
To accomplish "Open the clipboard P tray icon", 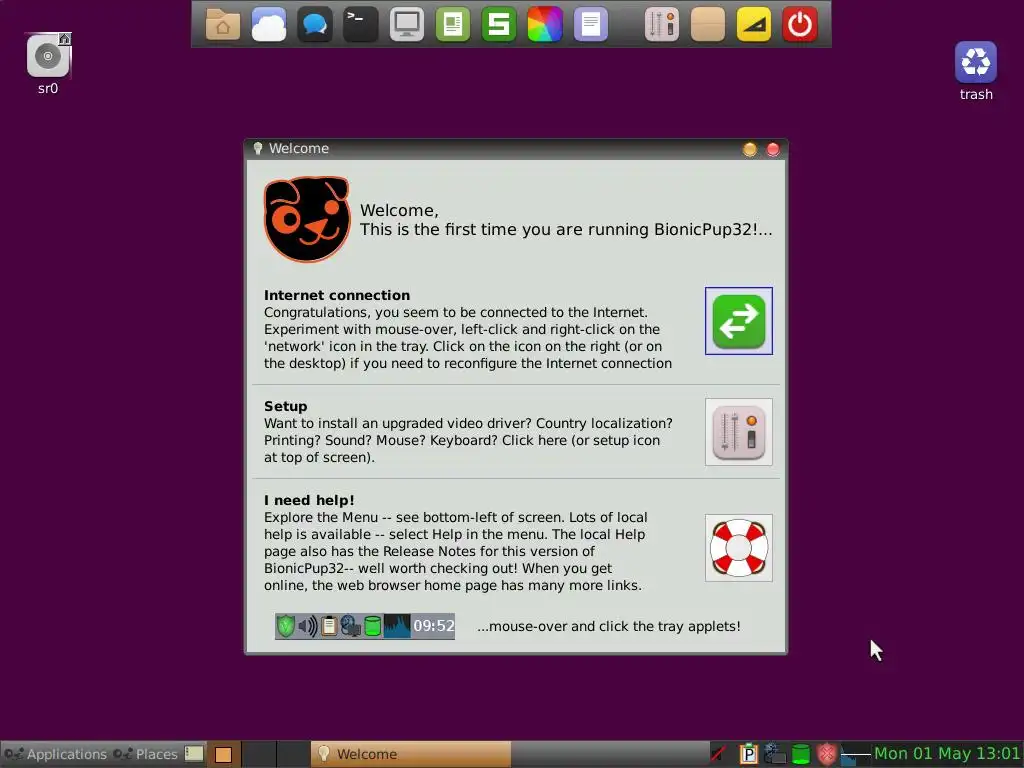I will (x=748, y=754).
